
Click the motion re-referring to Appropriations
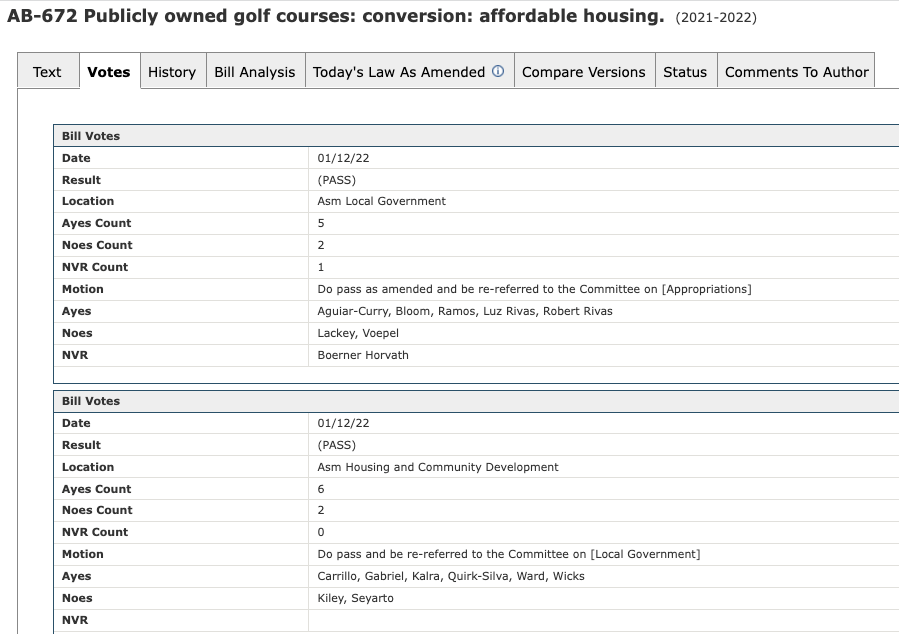pyautogui.click(x=534, y=289)
